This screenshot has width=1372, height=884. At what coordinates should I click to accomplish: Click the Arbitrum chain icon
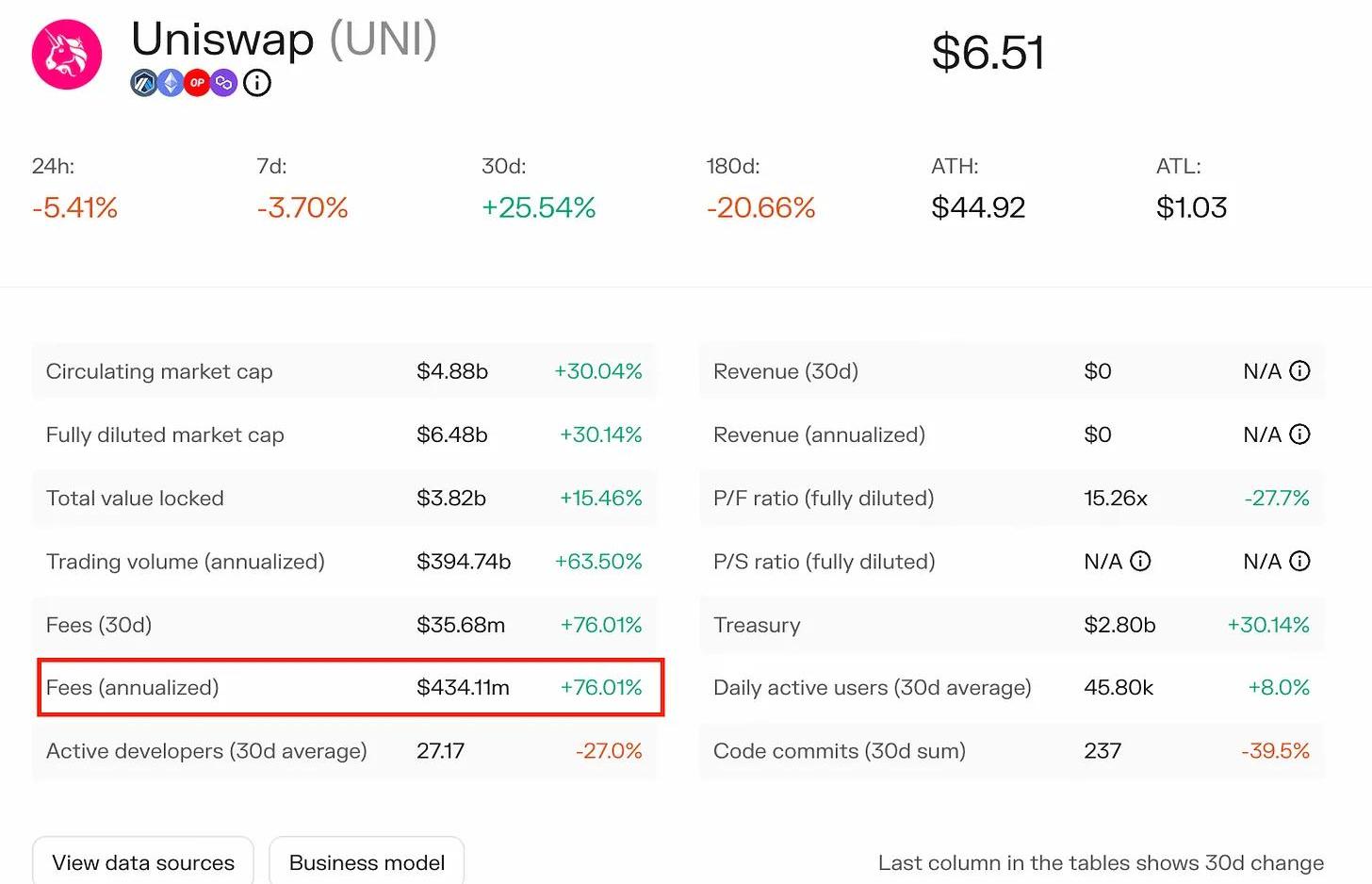(143, 83)
